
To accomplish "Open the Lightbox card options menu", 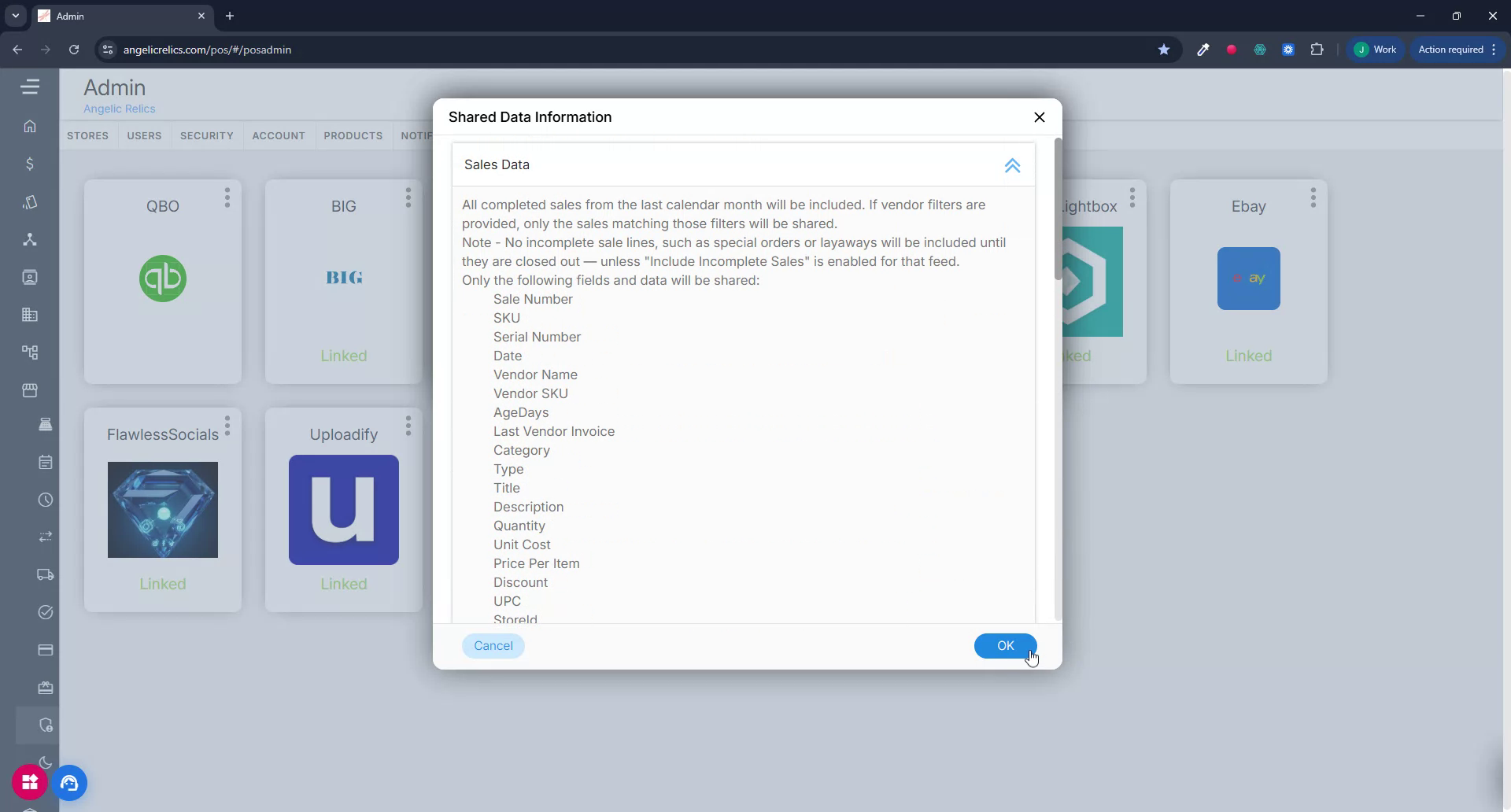I will [1132, 197].
